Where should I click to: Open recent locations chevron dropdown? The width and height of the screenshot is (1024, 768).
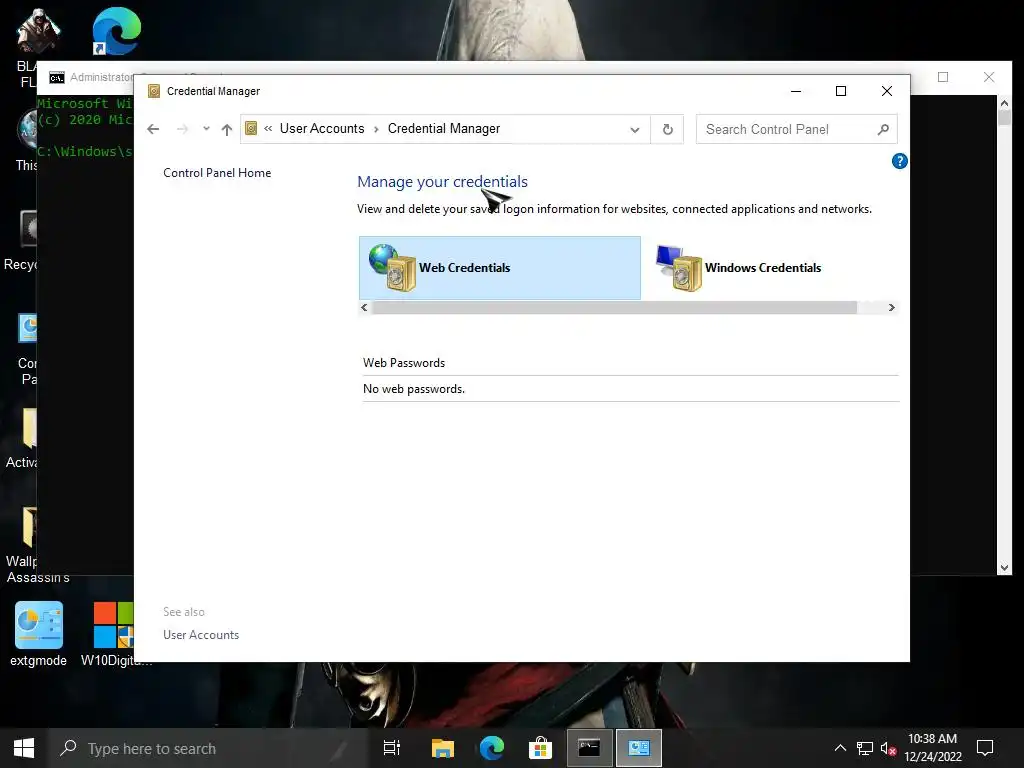click(206, 129)
